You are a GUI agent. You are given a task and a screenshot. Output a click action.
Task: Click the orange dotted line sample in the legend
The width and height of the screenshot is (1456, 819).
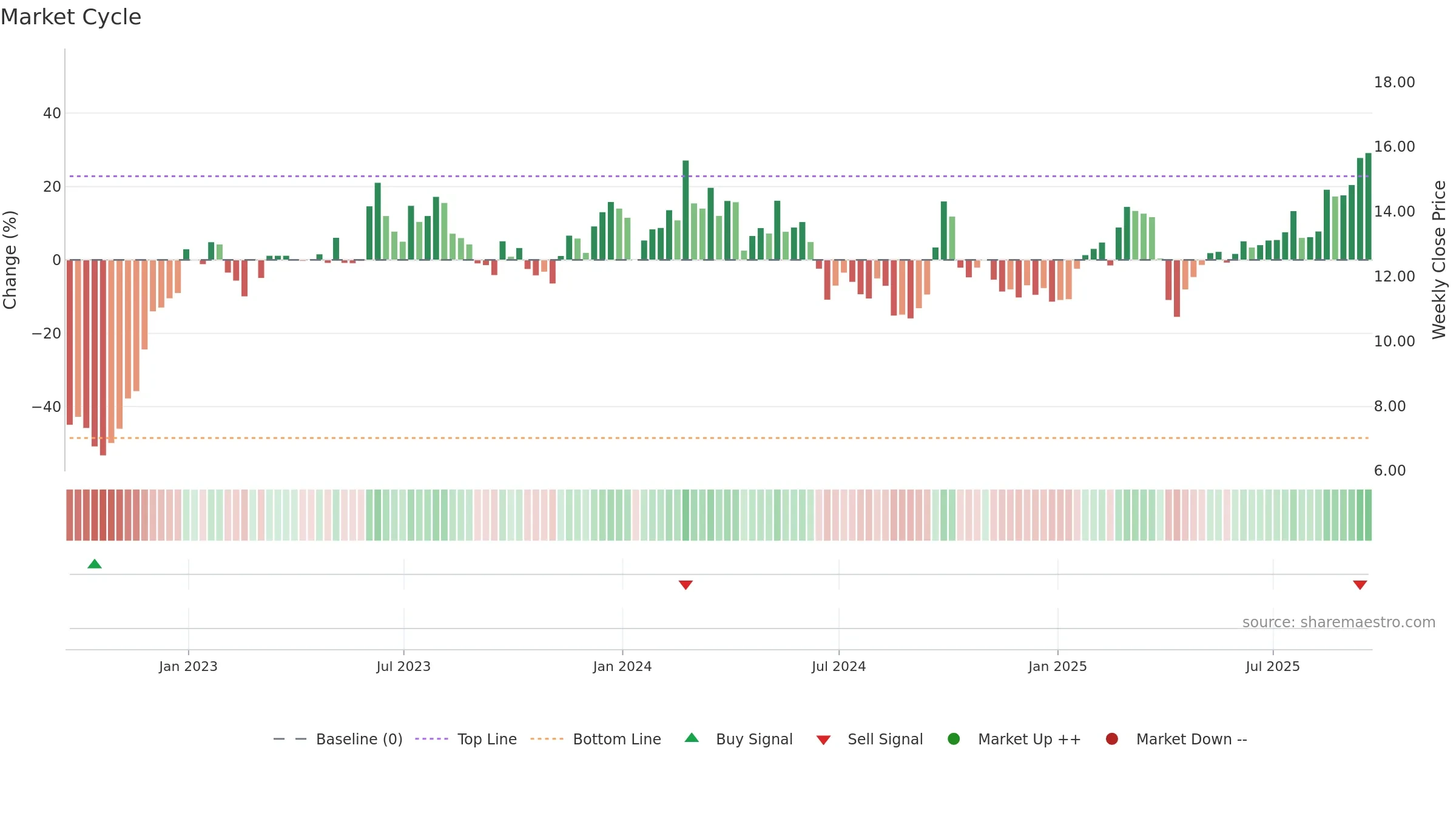pos(547,739)
